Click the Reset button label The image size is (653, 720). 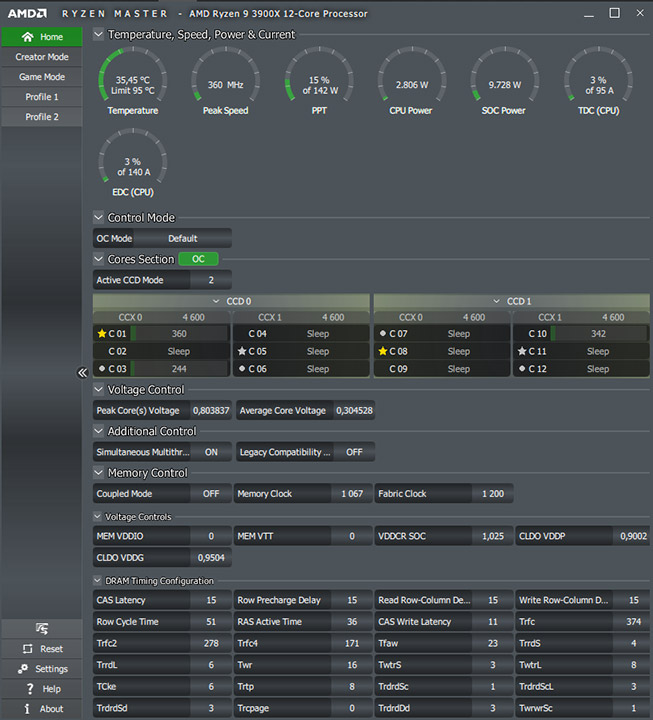click(51, 649)
